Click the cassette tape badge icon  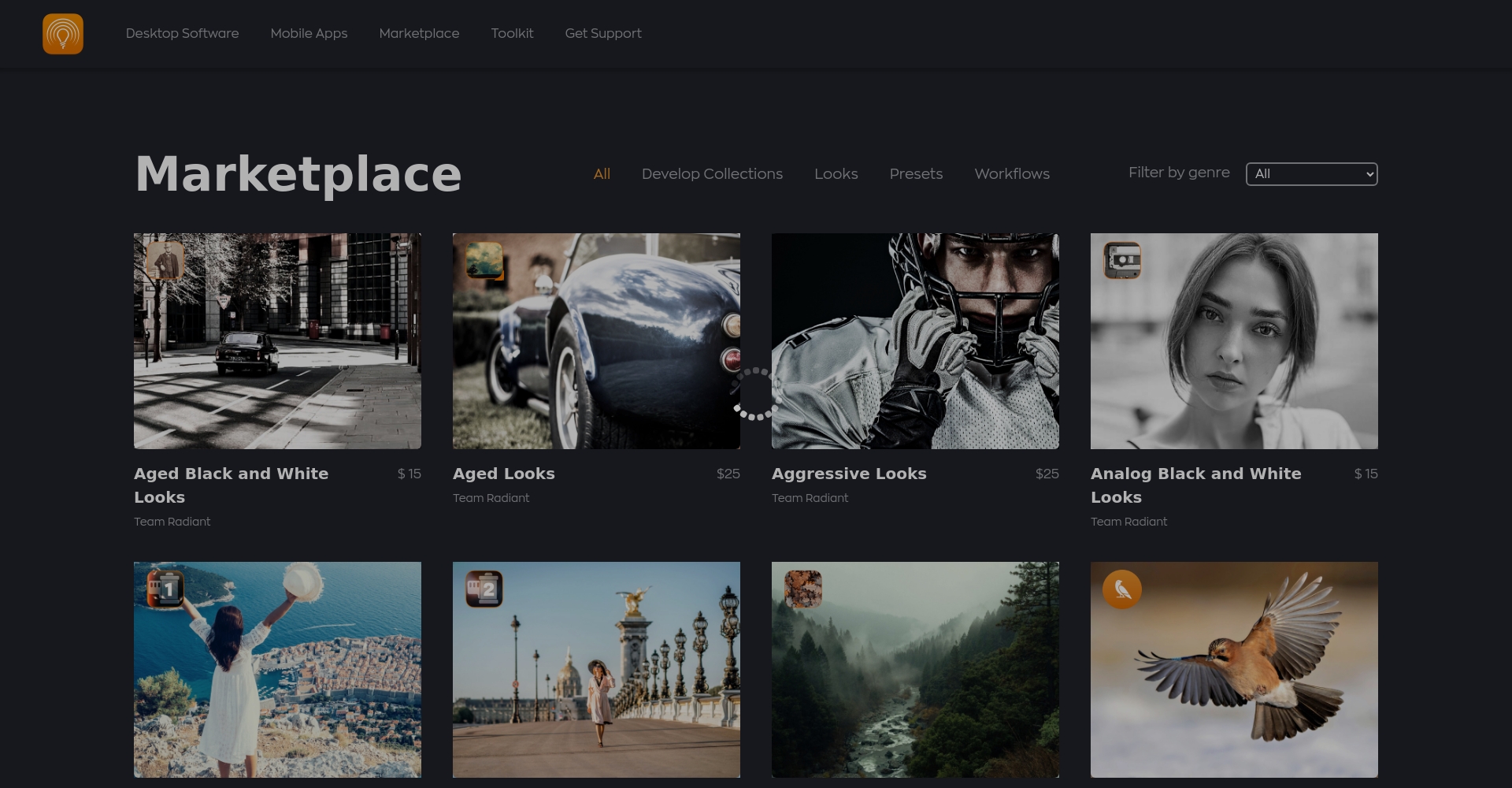pos(1122,261)
